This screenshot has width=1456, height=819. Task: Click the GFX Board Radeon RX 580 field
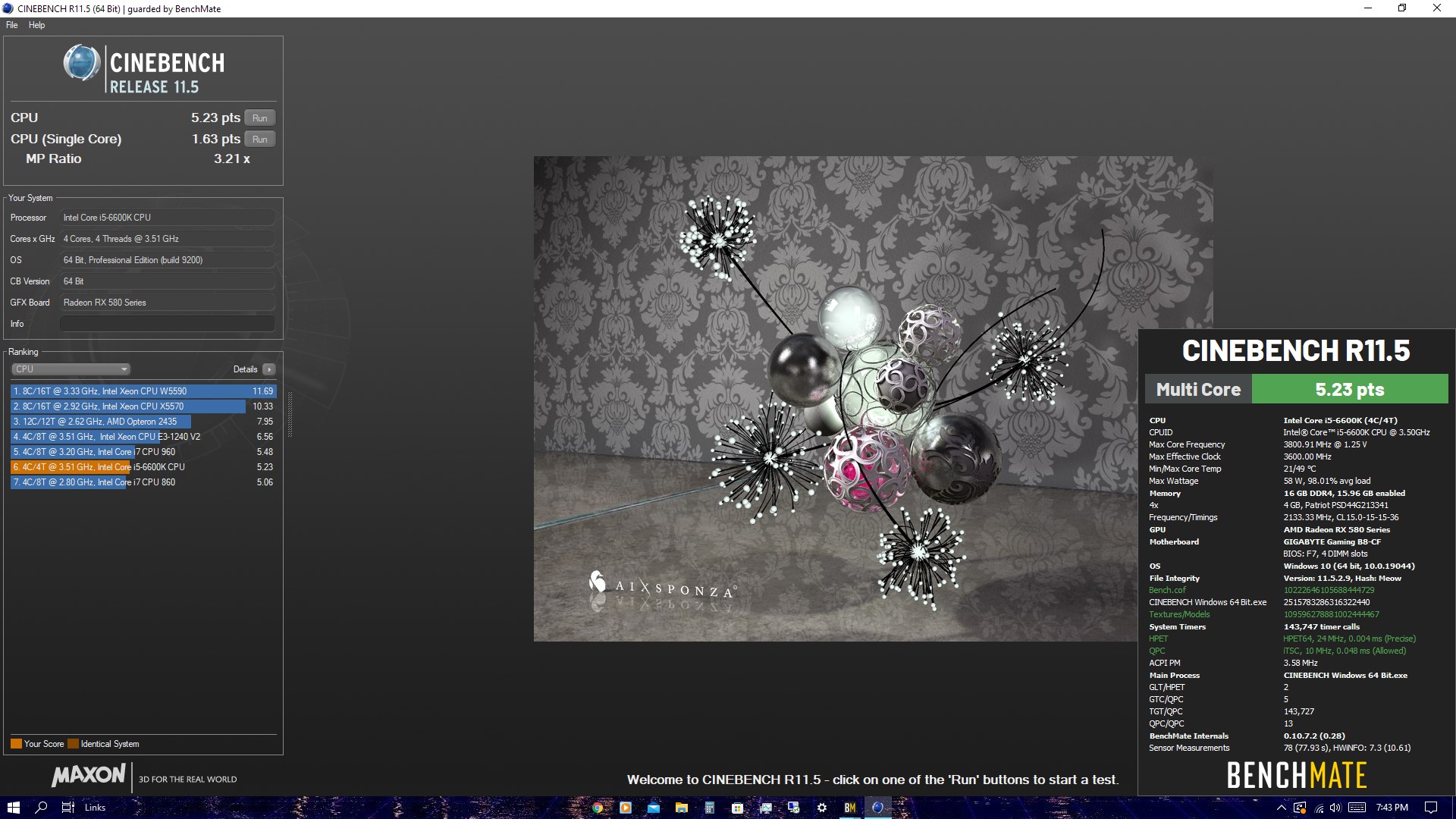tap(167, 303)
